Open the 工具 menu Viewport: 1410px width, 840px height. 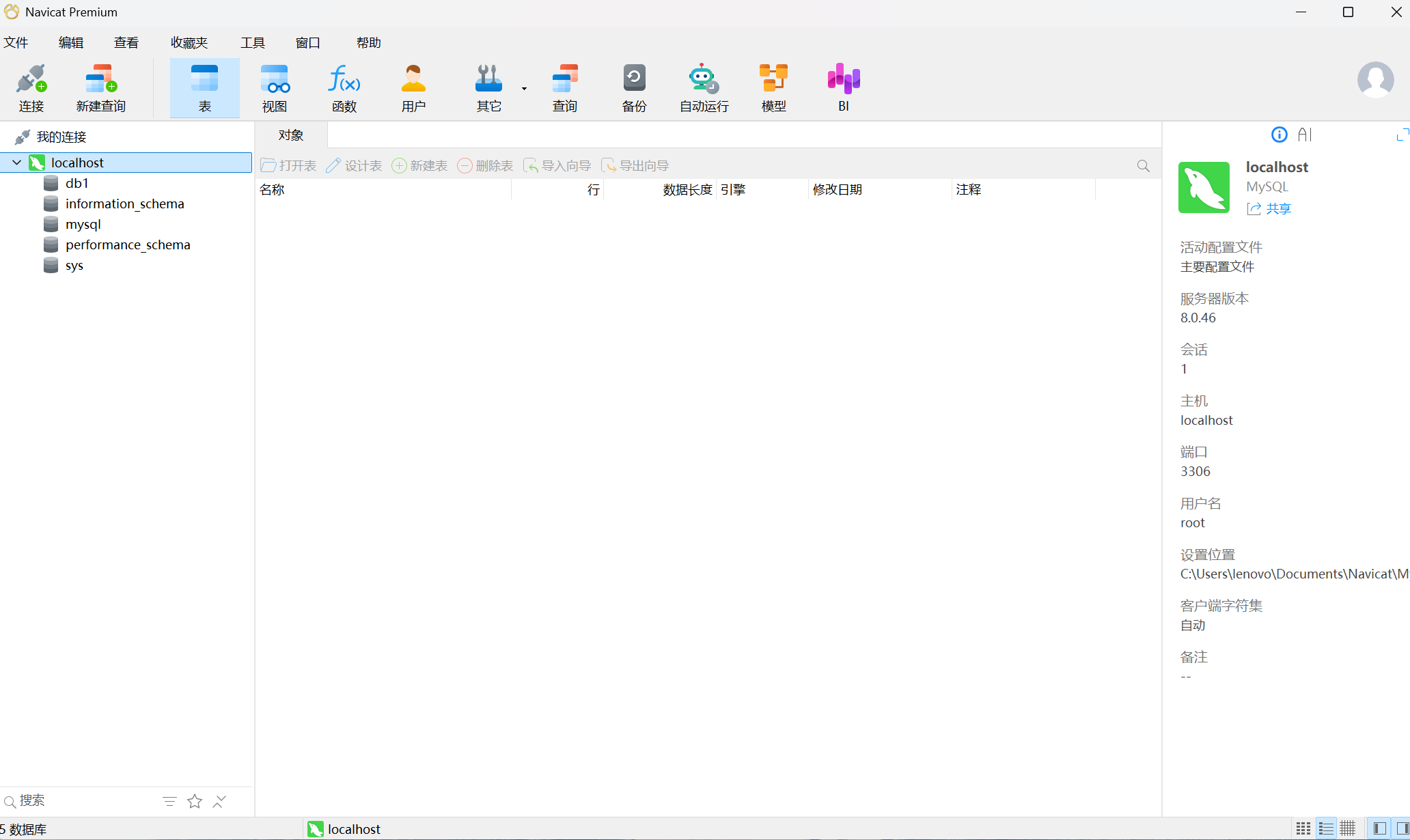(x=253, y=42)
